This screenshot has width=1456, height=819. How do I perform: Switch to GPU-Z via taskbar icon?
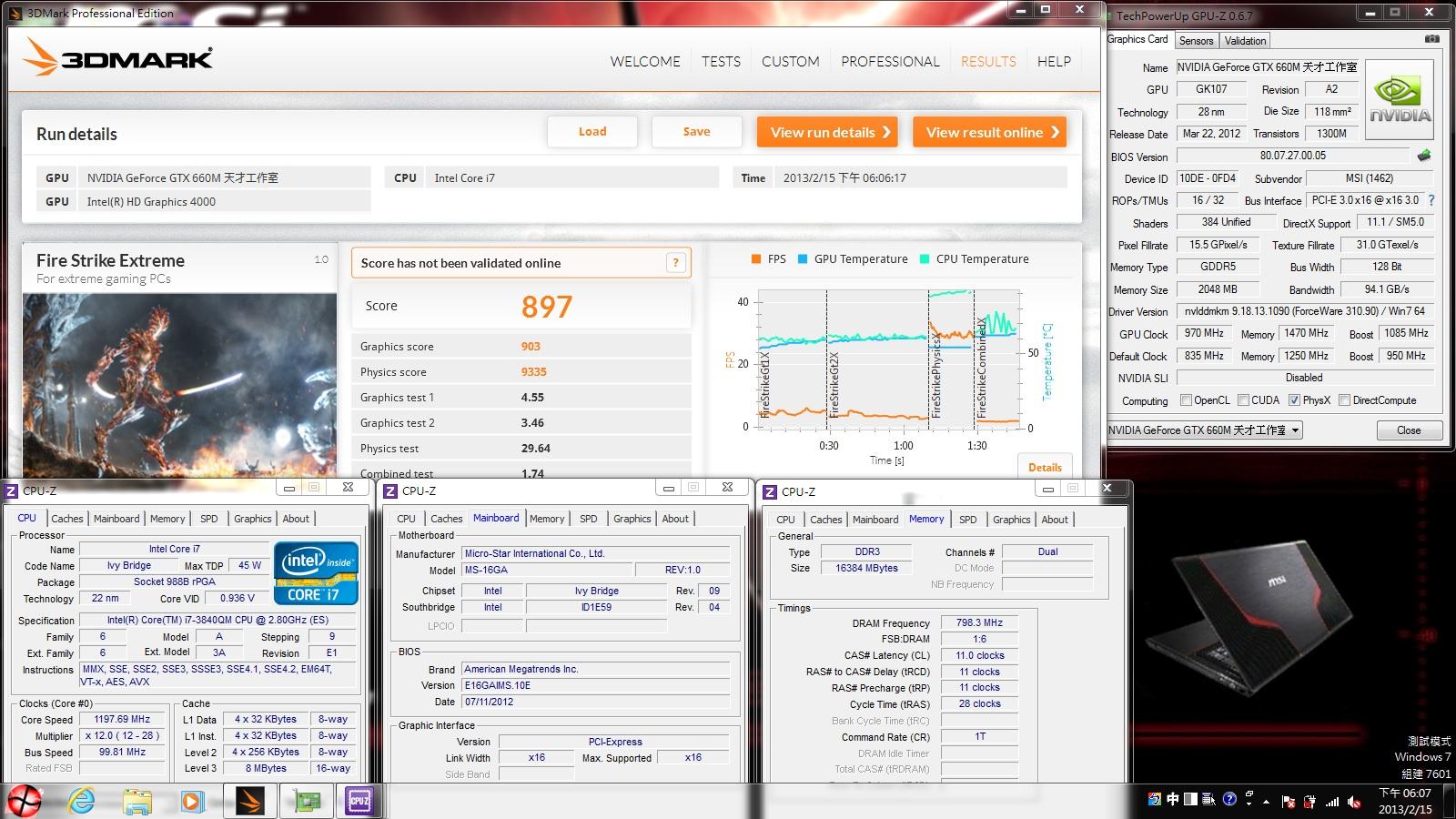[x=306, y=801]
